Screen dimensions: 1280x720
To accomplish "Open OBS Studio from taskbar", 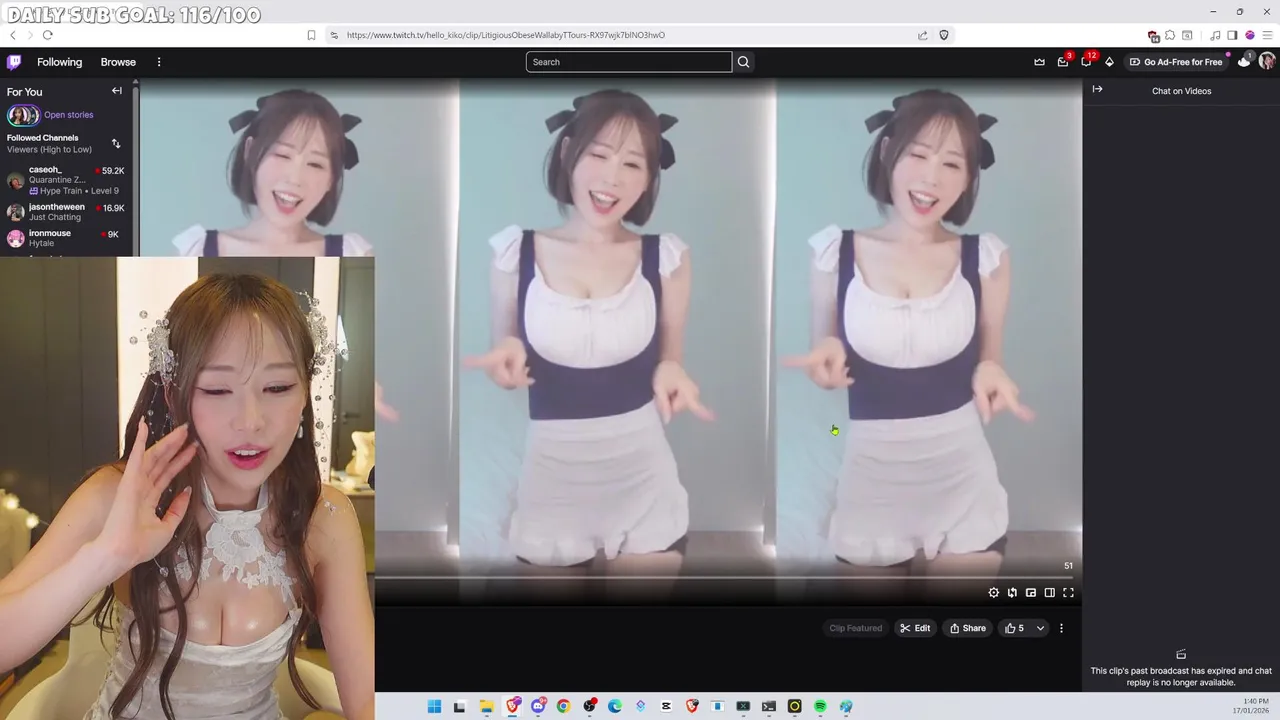I will pos(589,706).
